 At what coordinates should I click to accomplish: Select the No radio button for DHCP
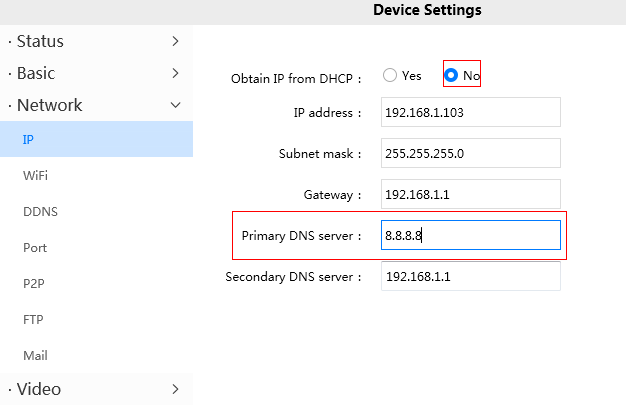click(x=451, y=76)
